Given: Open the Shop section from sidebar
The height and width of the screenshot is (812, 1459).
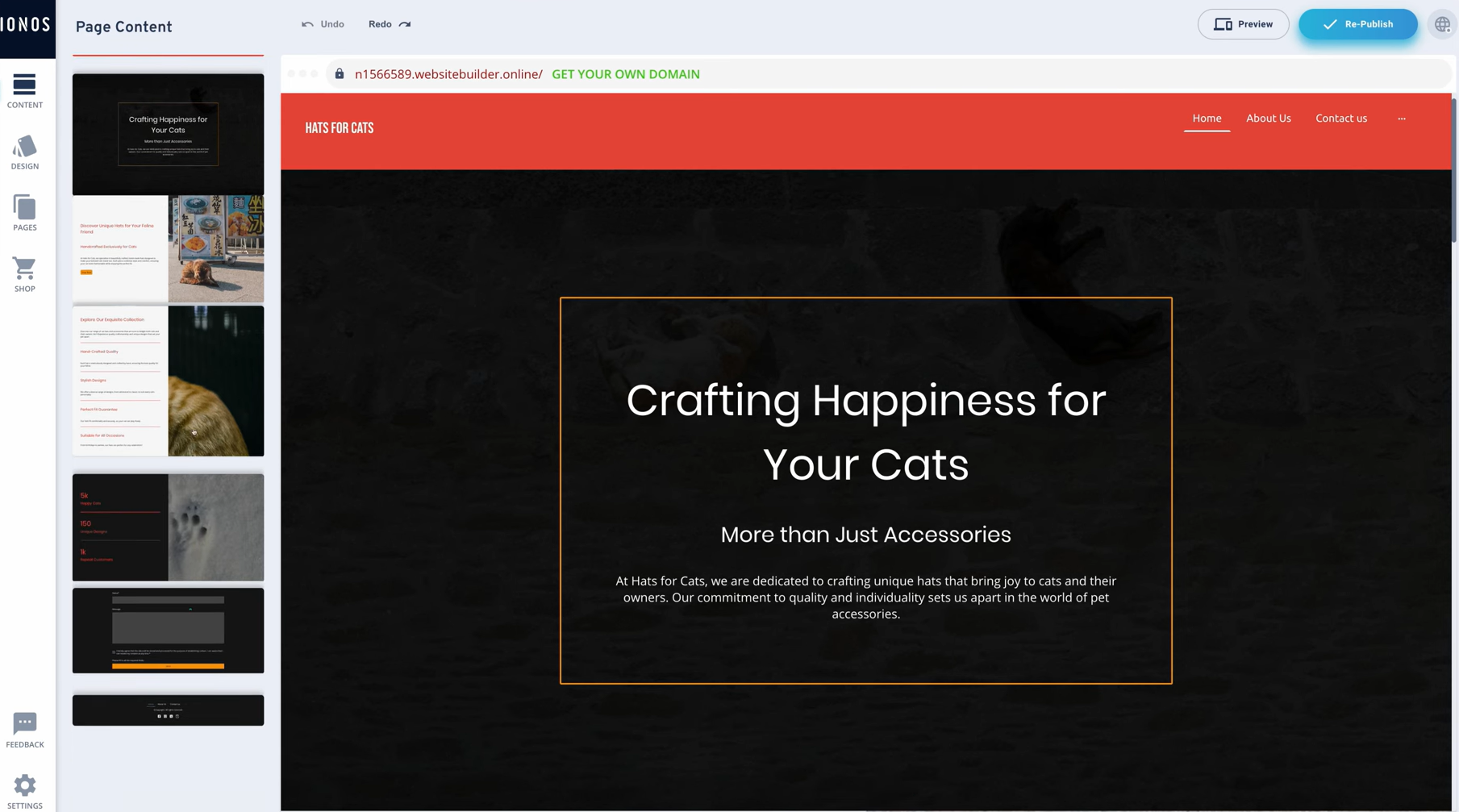Looking at the screenshot, I should 24,274.
